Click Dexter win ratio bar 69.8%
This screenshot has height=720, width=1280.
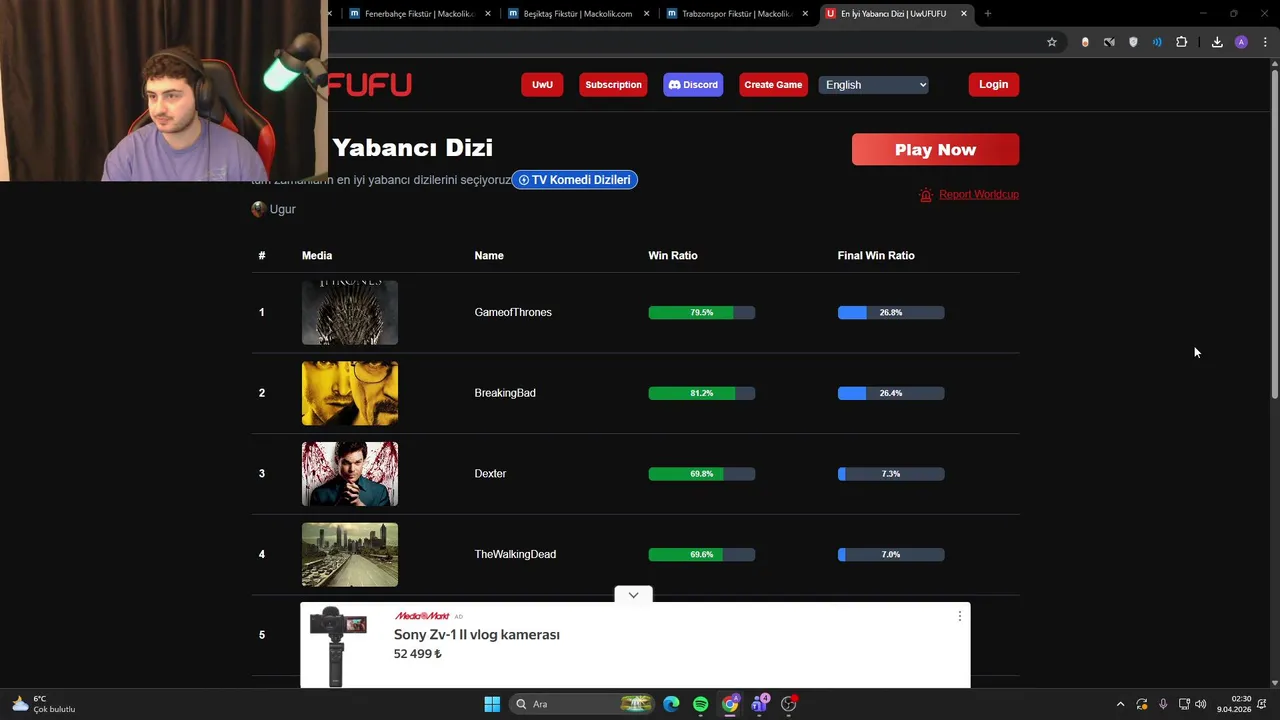pyautogui.click(x=701, y=474)
